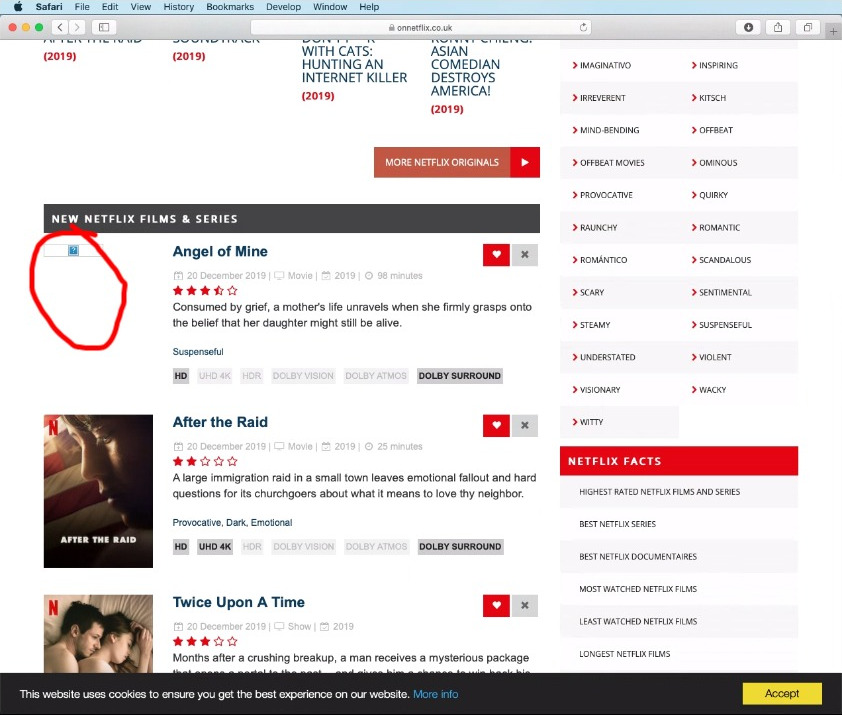Open the After the Raid title link

tap(220, 422)
